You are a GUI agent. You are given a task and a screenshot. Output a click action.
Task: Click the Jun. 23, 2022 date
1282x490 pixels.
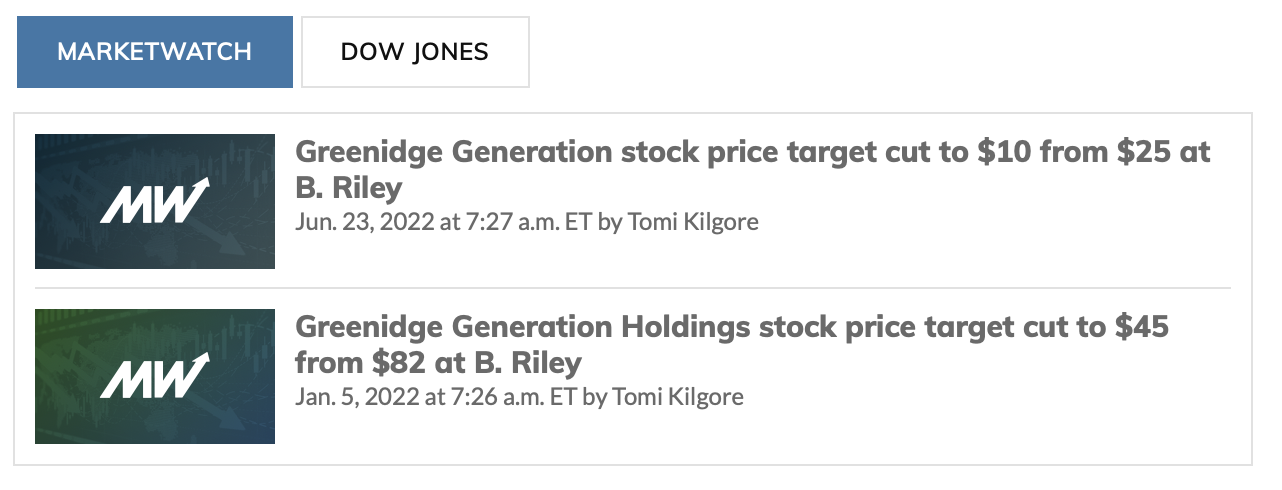point(365,221)
